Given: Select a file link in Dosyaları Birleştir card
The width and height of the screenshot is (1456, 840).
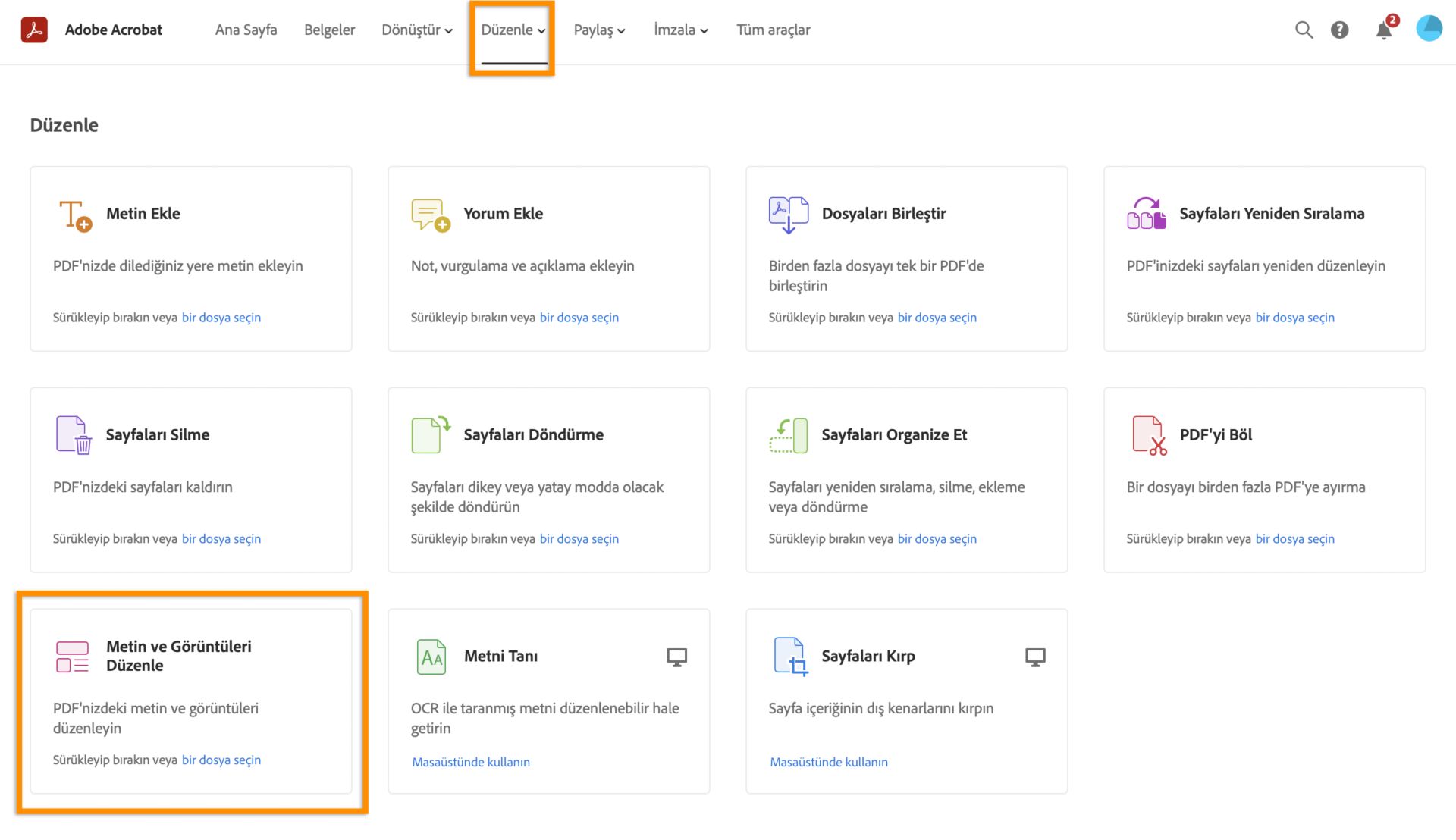Looking at the screenshot, I should click(937, 318).
